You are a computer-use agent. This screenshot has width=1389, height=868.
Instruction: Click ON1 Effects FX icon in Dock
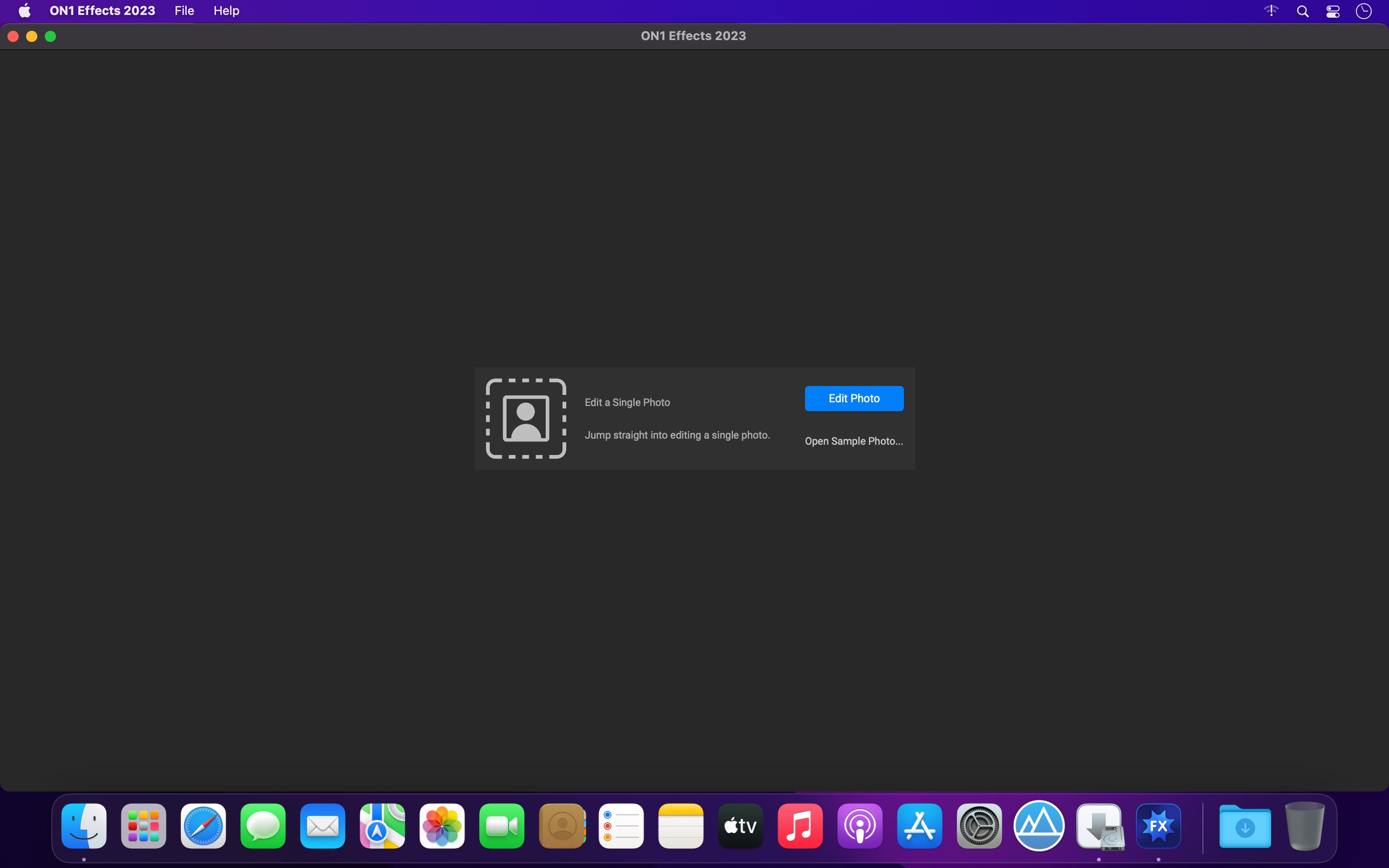(x=1158, y=826)
